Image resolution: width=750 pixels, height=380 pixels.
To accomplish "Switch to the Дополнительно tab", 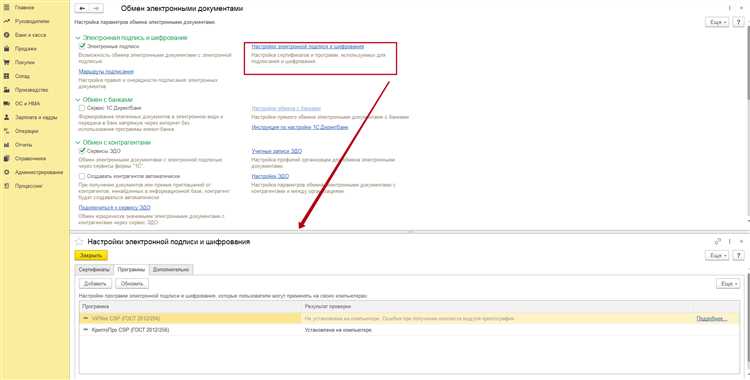I will click(171, 269).
